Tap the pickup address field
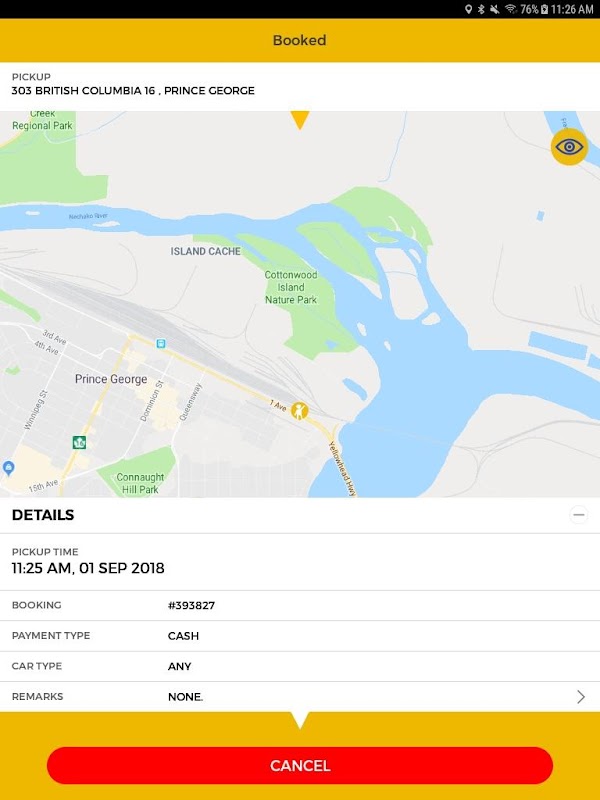 (300, 86)
